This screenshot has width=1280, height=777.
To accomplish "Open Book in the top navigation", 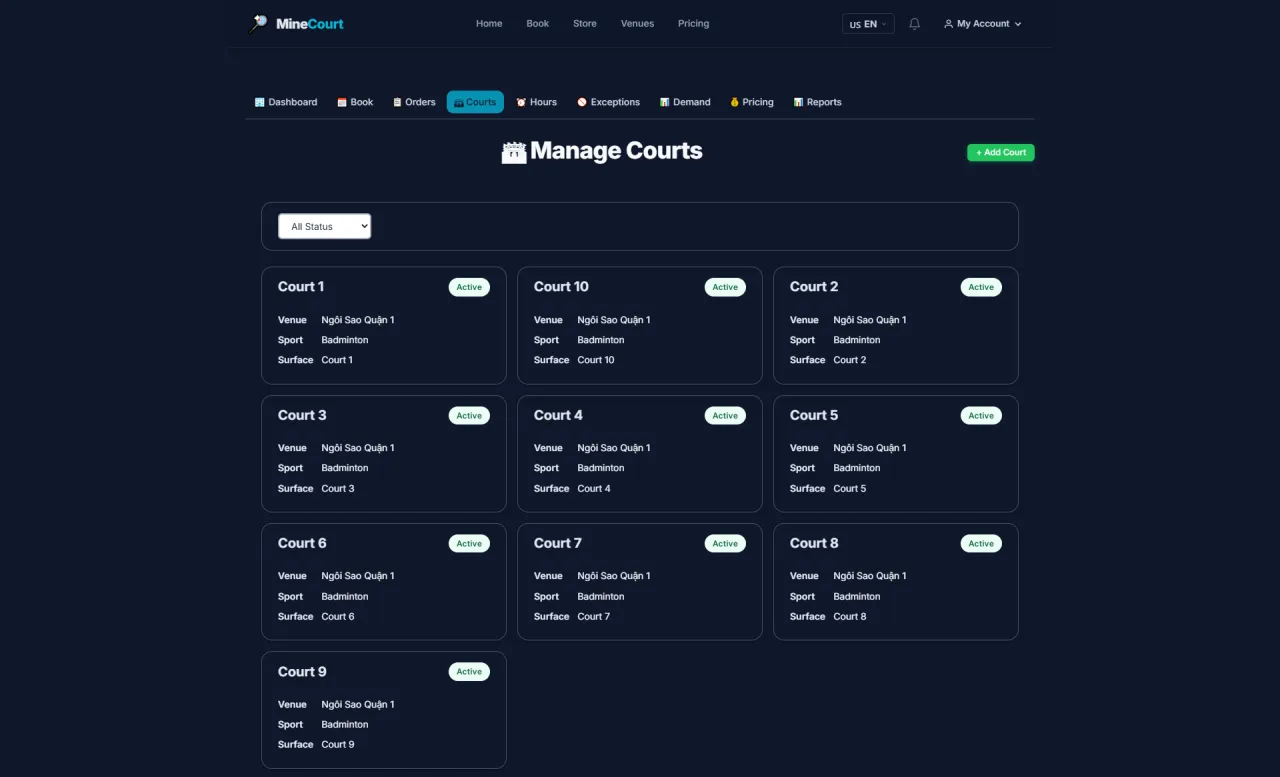I will click(538, 24).
